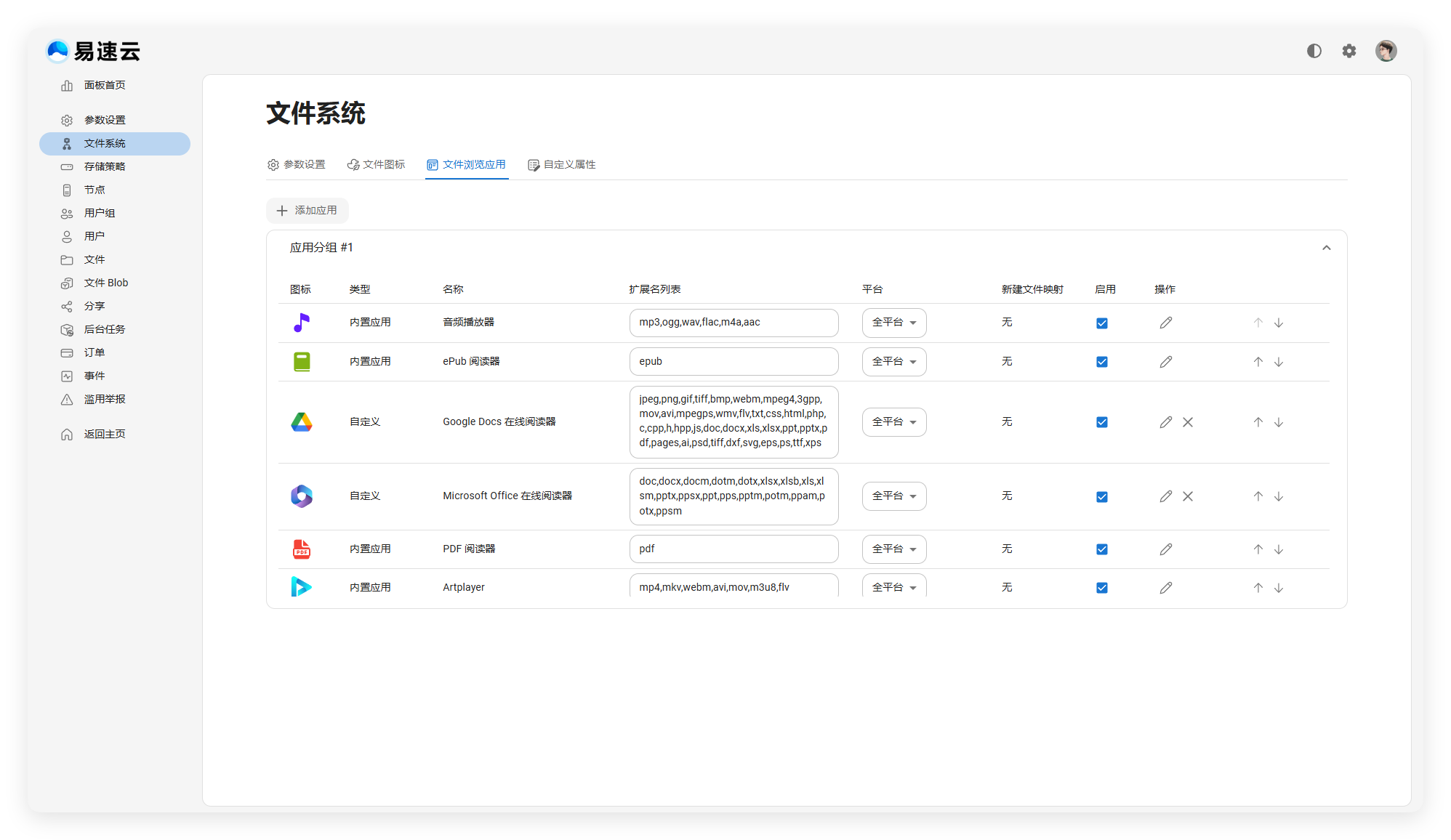Move PDF 阅读器 row up
This screenshot has height=840, width=1451.
(1258, 549)
